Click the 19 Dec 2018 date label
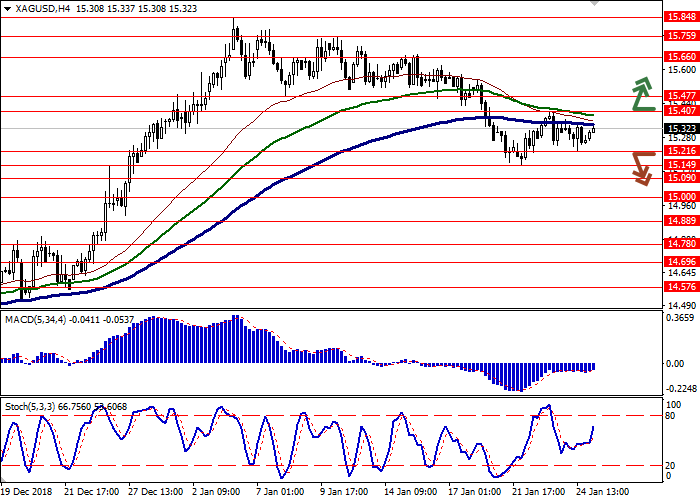This screenshot has width=700, height=500. 28,492
